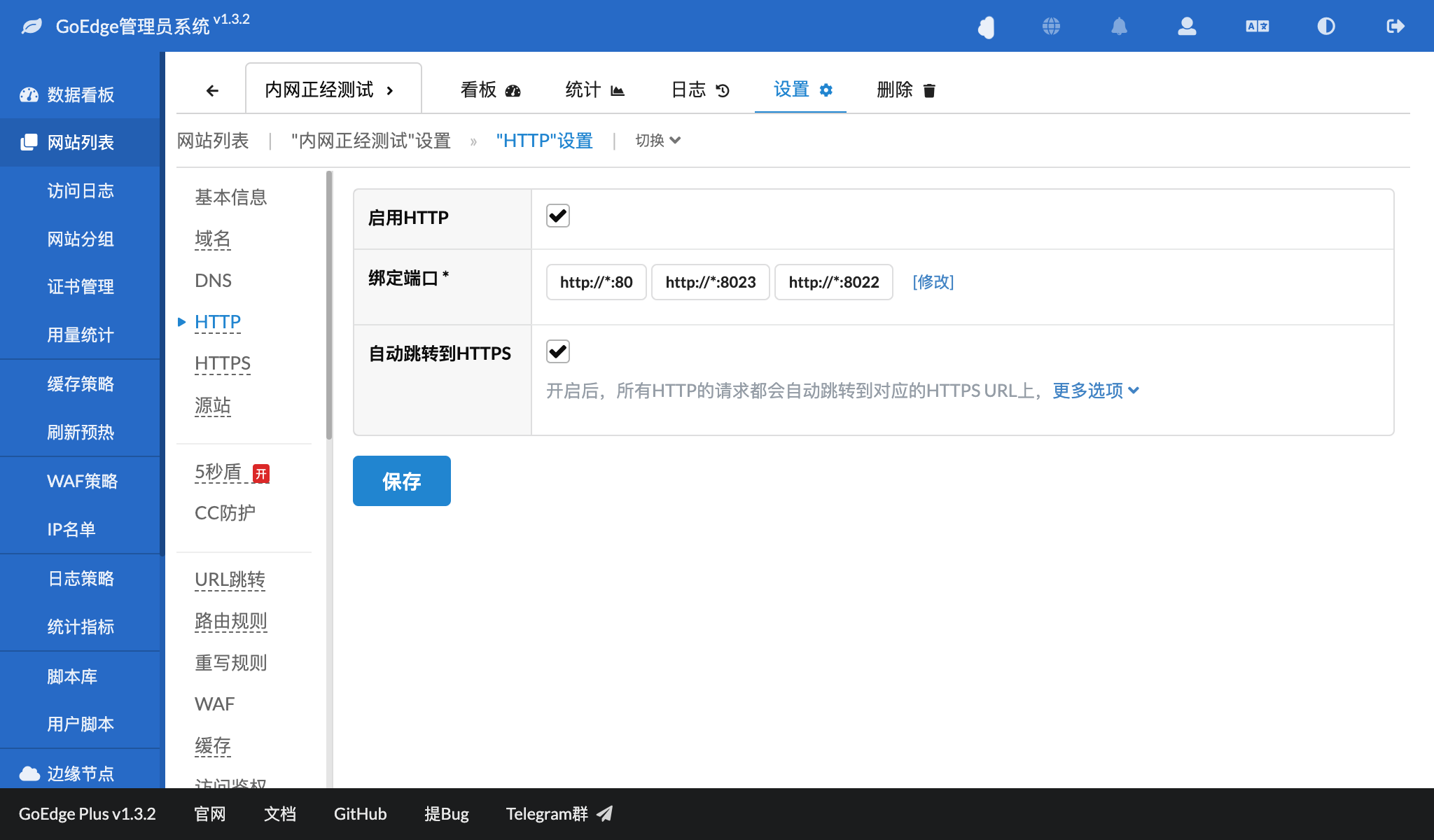Click the settings menu vertical scrollbar
The height and width of the screenshot is (840, 1434).
(329, 304)
